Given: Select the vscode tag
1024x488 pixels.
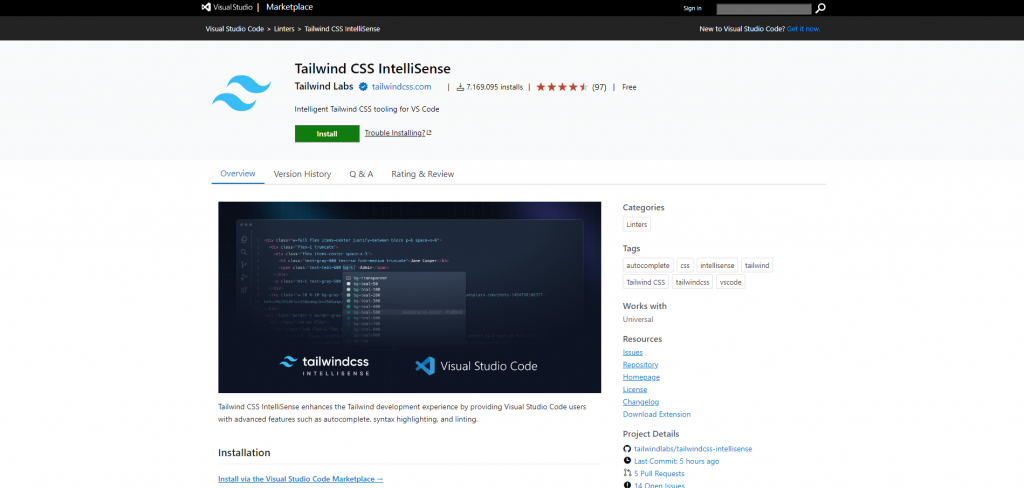Looking at the screenshot, I should [731, 282].
